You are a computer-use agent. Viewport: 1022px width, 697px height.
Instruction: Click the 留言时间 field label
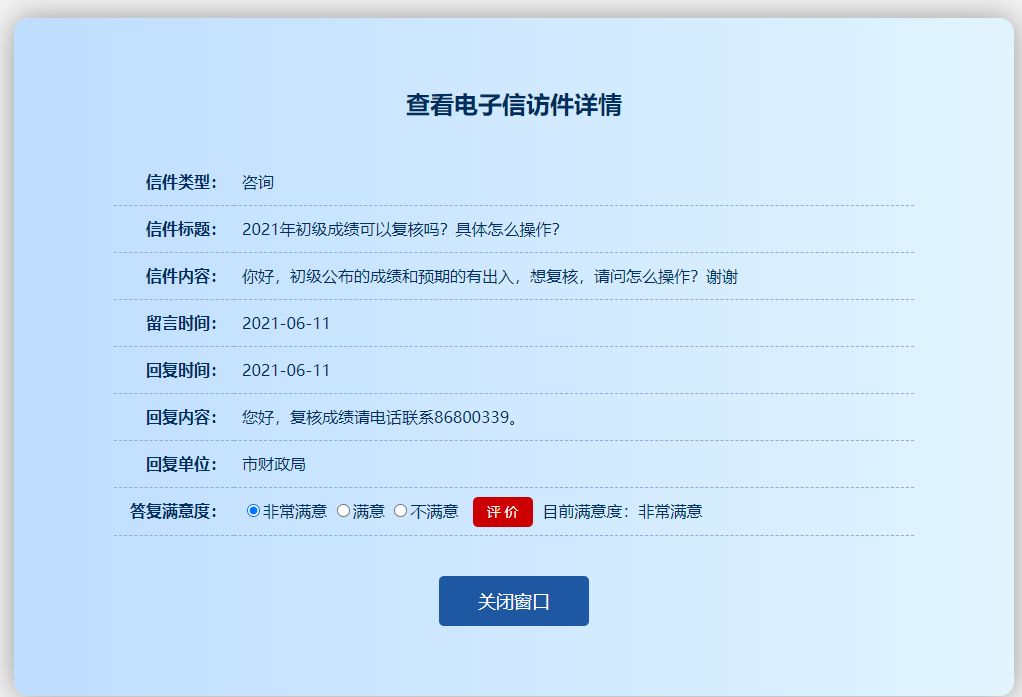tap(181, 323)
